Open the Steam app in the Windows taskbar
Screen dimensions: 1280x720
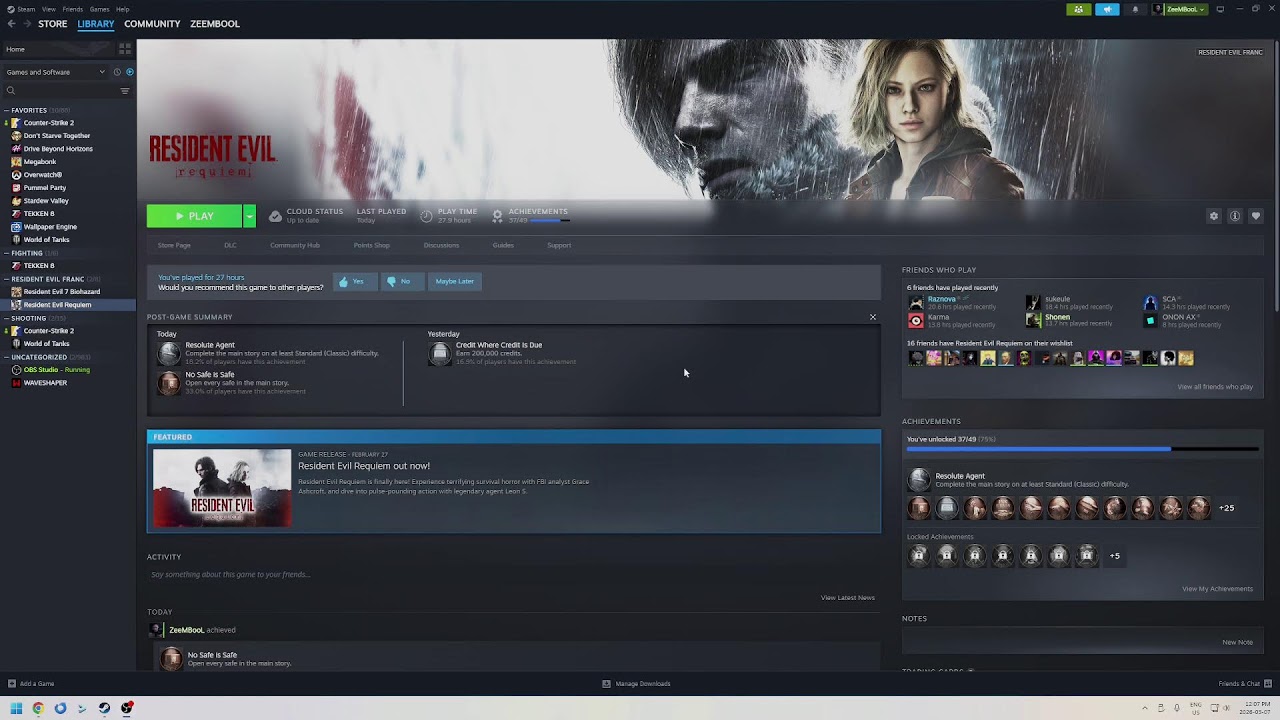pyautogui.click(x=104, y=708)
